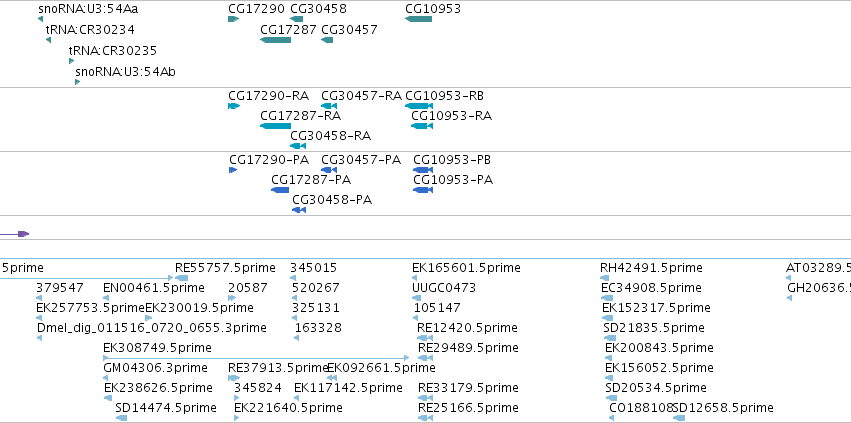
Task: Select the RE55757.5prime EST glyph
Action: click(x=182, y=278)
